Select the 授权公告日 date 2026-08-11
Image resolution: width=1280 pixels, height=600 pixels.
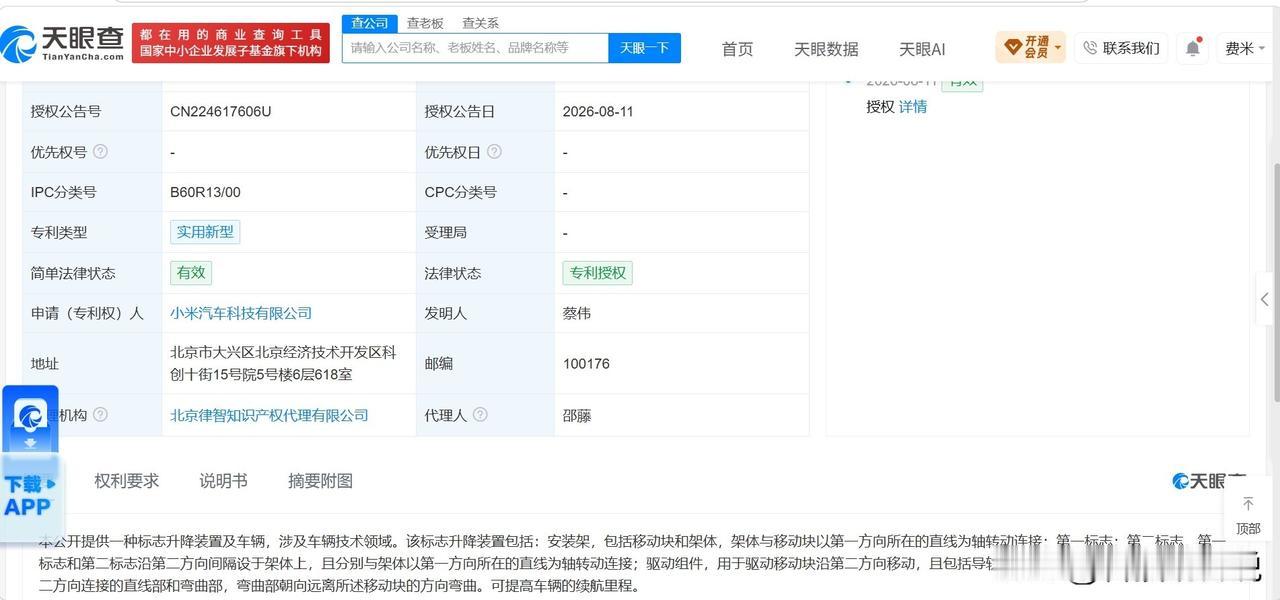click(598, 111)
